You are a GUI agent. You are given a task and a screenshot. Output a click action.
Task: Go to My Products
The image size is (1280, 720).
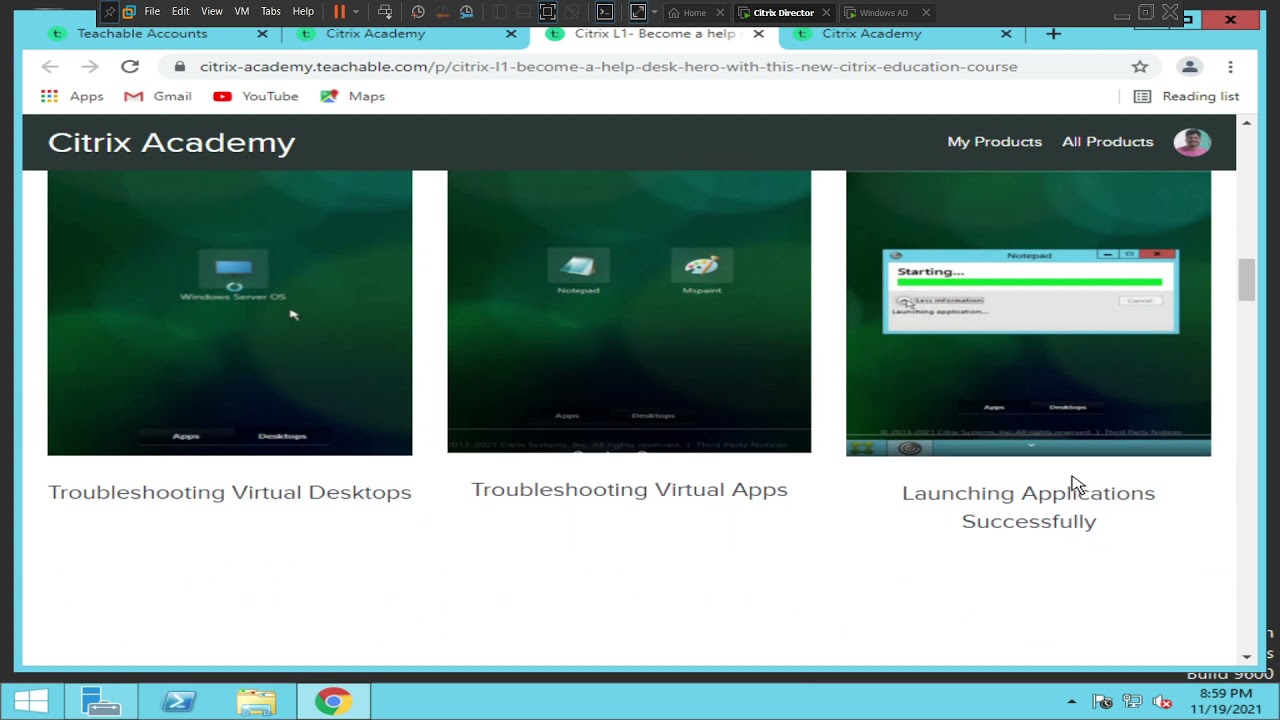click(x=994, y=142)
